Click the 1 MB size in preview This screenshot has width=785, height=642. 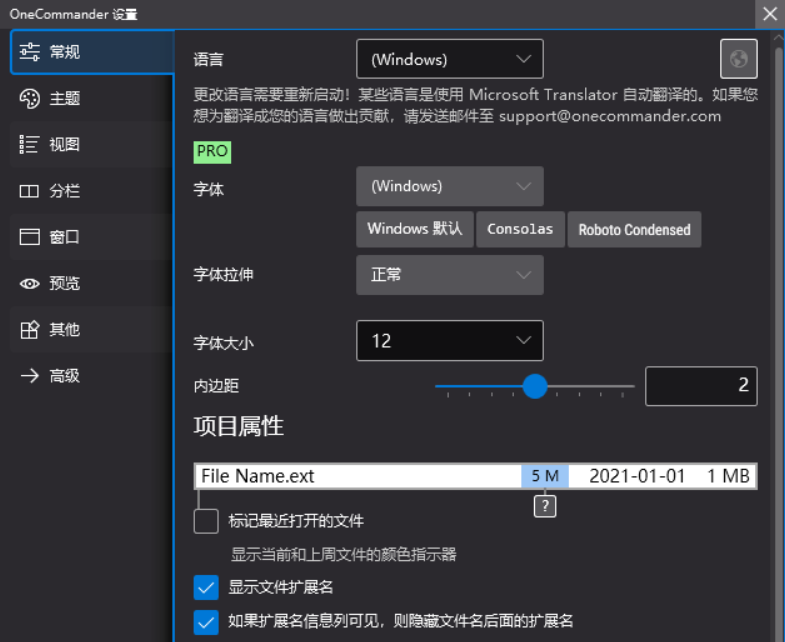(x=728, y=476)
